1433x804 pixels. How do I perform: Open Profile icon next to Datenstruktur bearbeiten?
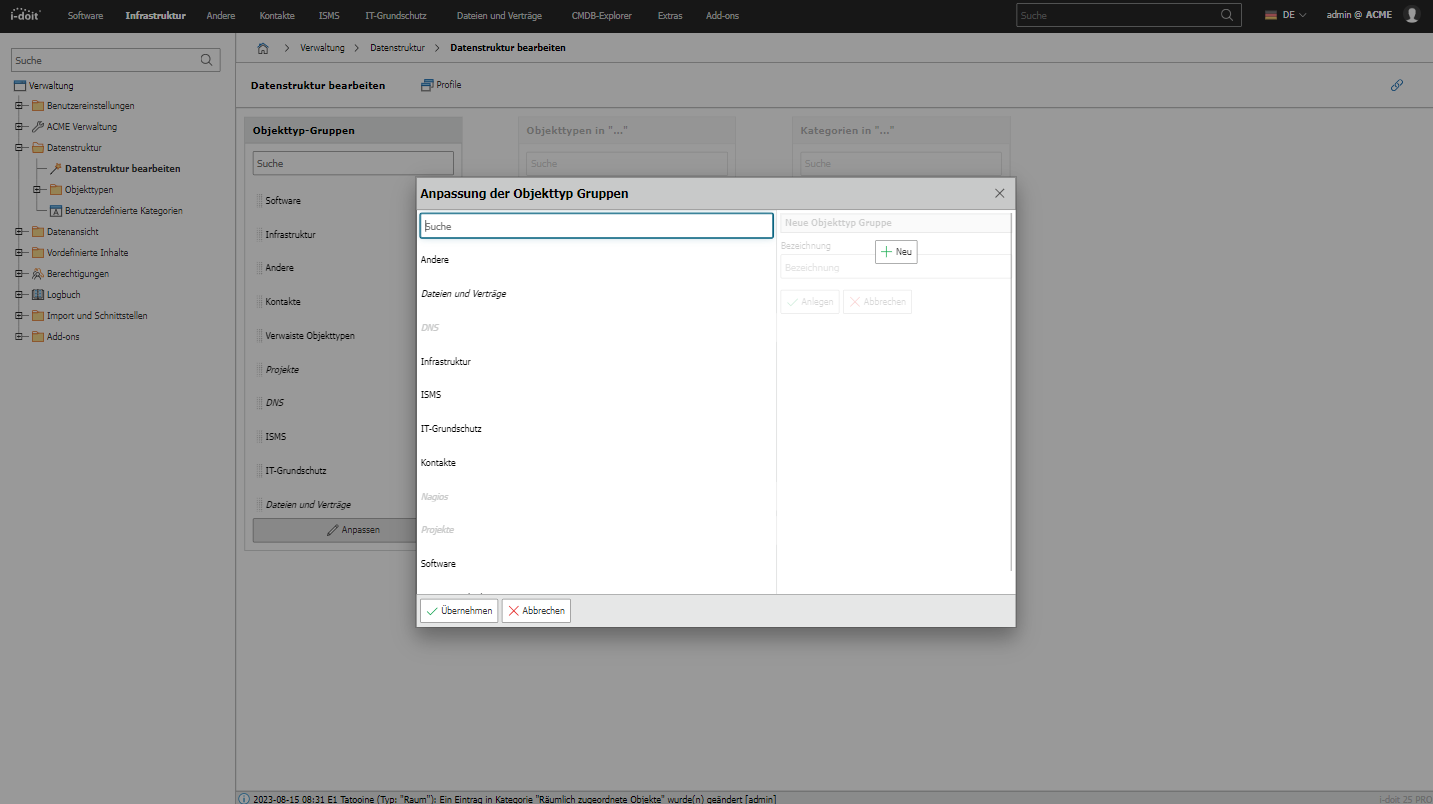427,85
